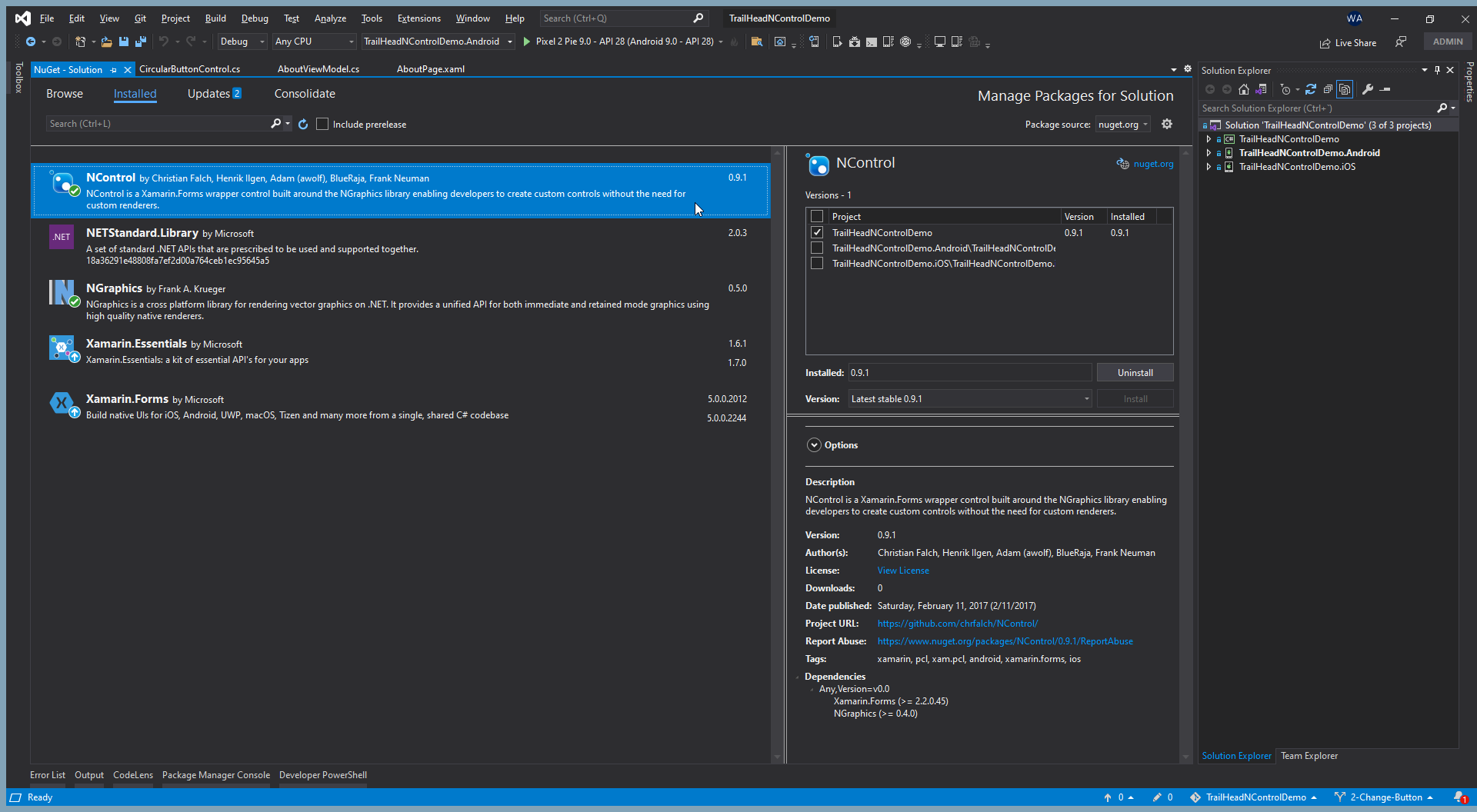This screenshot has width=1477, height=812.
Task: Click the Save All toolbar icon
Action: point(141,42)
